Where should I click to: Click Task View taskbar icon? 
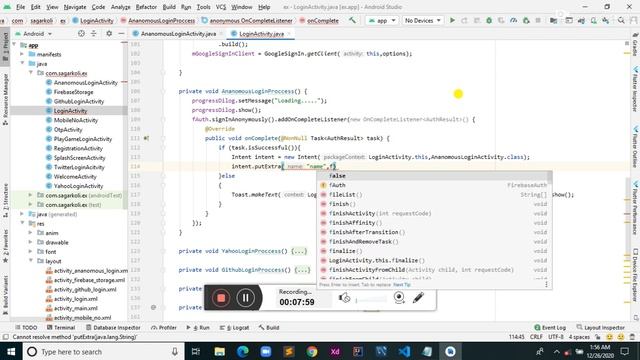196,351
